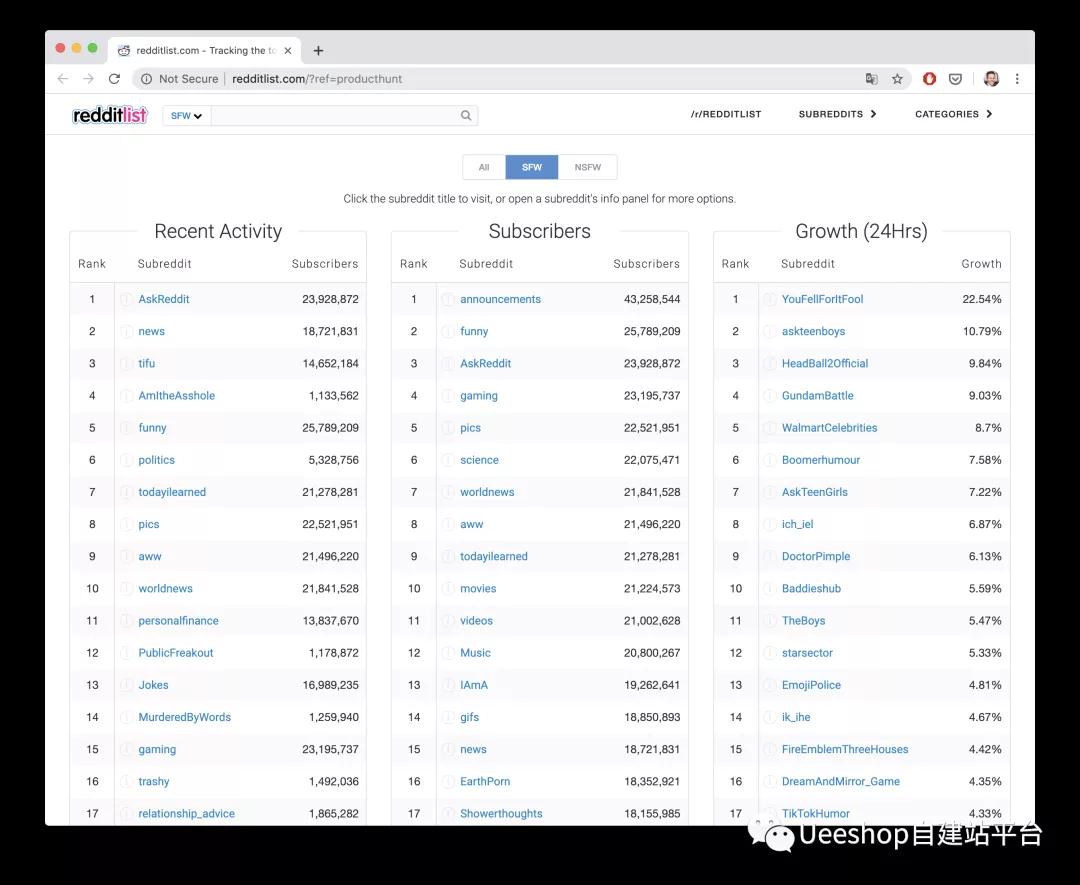The width and height of the screenshot is (1080, 885).
Task: Open the Boomerhumour subreddit link
Action: coord(821,459)
